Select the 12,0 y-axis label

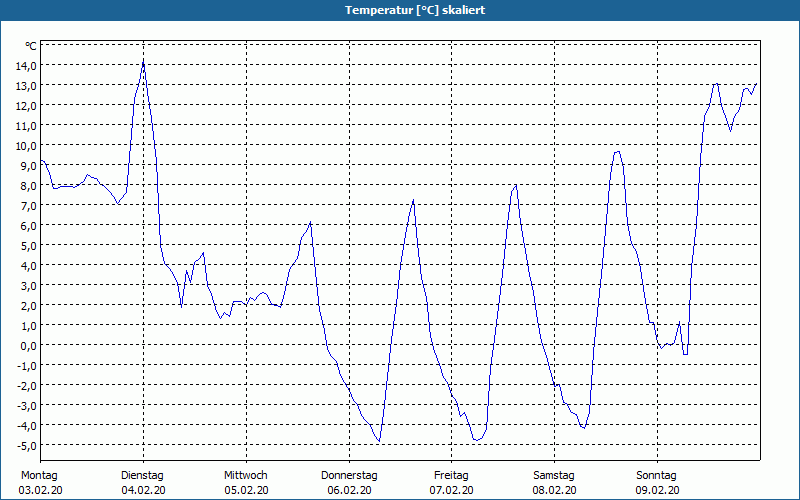click(x=27, y=106)
